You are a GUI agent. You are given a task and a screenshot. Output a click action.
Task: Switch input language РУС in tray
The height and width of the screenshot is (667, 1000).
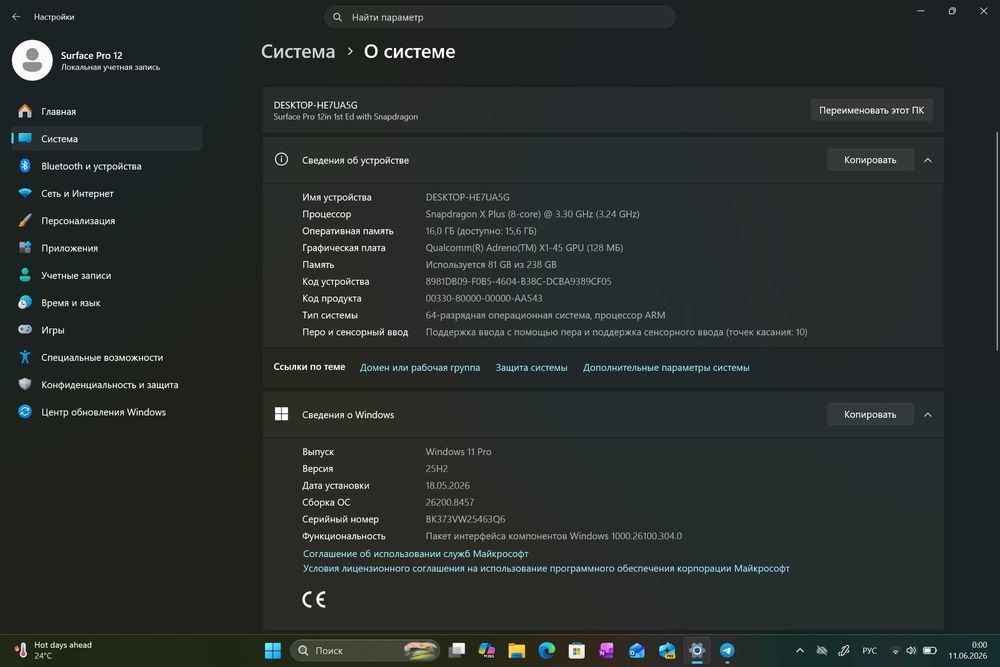[x=869, y=650]
